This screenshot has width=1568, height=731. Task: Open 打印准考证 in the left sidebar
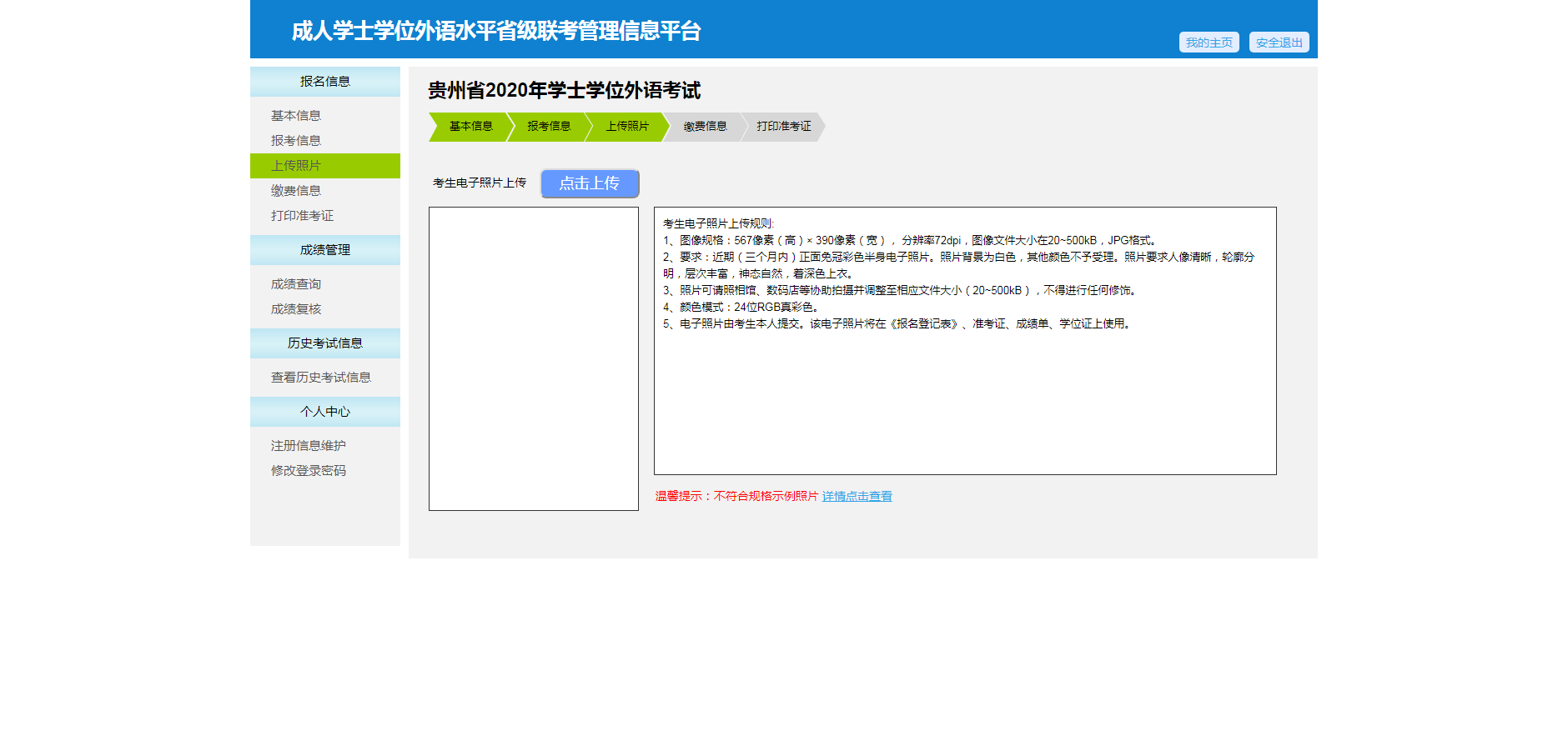click(x=302, y=216)
